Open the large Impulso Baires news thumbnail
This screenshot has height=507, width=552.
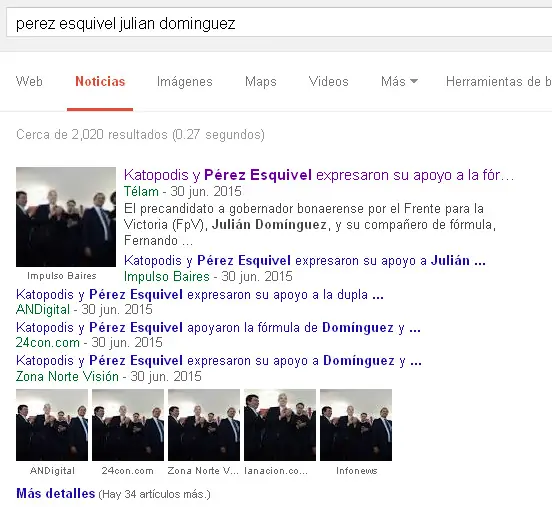pos(66,217)
